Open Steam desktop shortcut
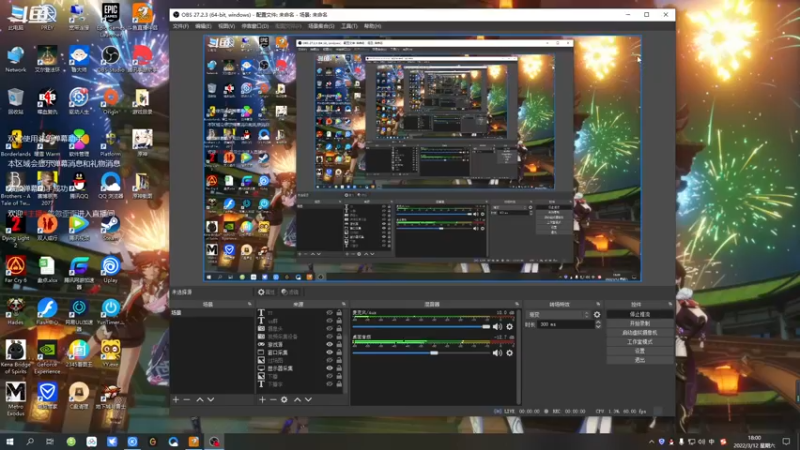The height and width of the screenshot is (450, 800). pos(110,227)
